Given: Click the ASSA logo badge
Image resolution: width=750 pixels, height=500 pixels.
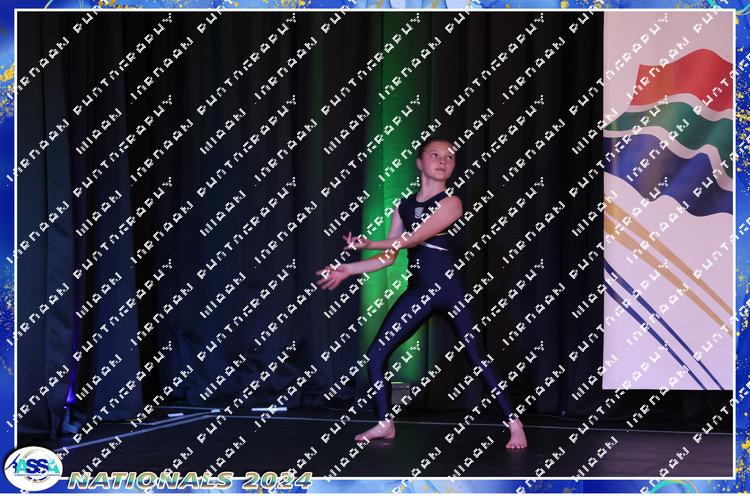Looking at the screenshot, I should [x=33, y=469].
